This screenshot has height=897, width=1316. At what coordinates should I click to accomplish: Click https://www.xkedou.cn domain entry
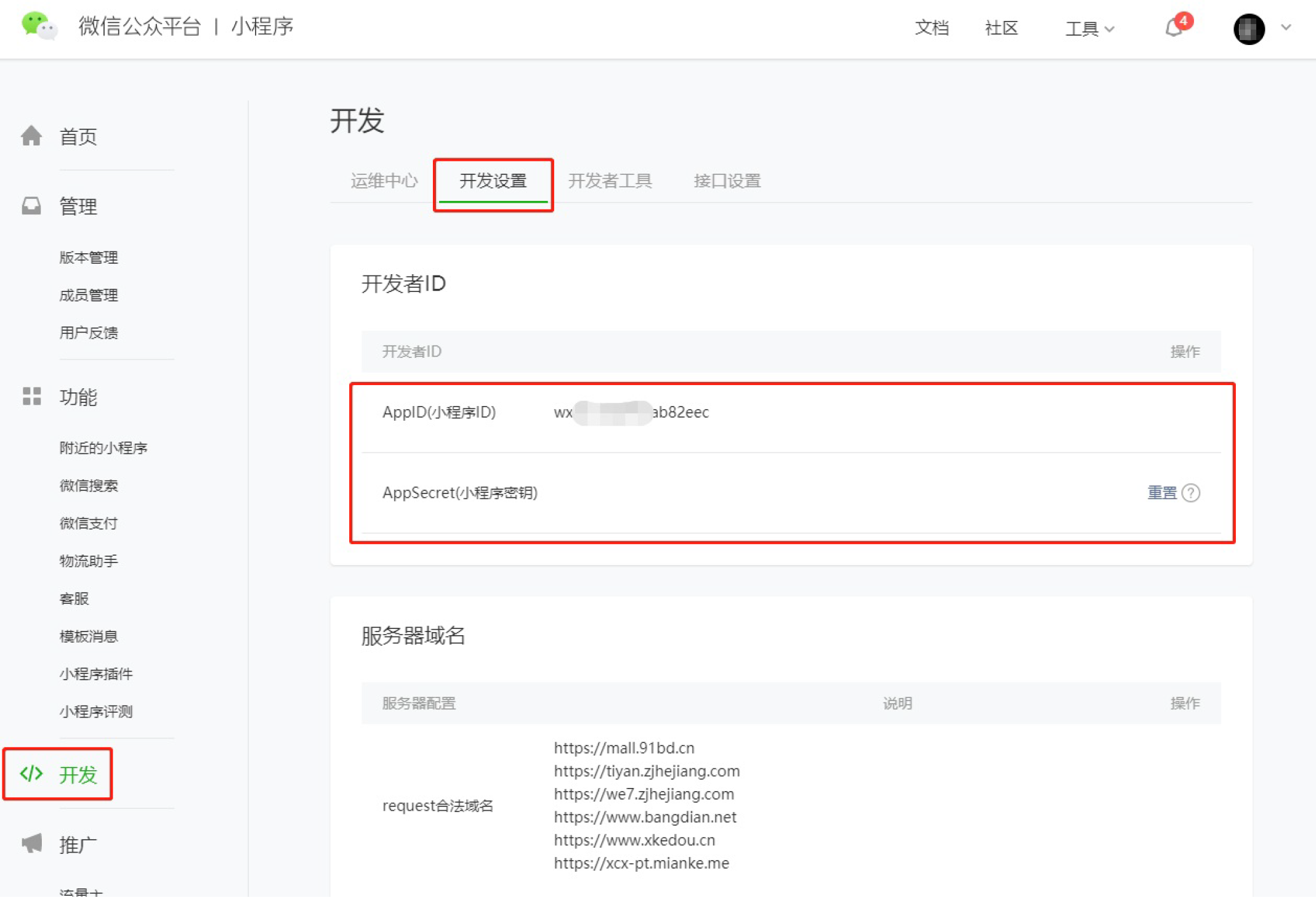tap(634, 840)
